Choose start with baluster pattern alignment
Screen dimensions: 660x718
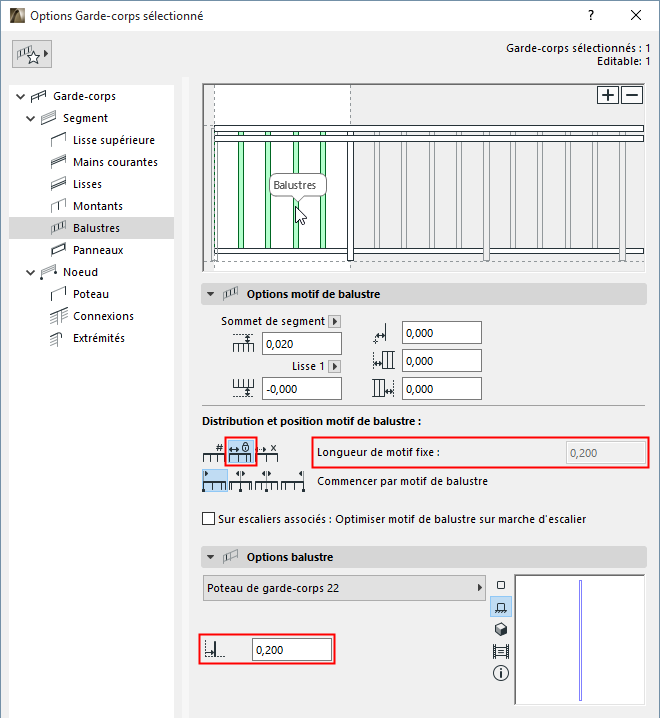215,481
